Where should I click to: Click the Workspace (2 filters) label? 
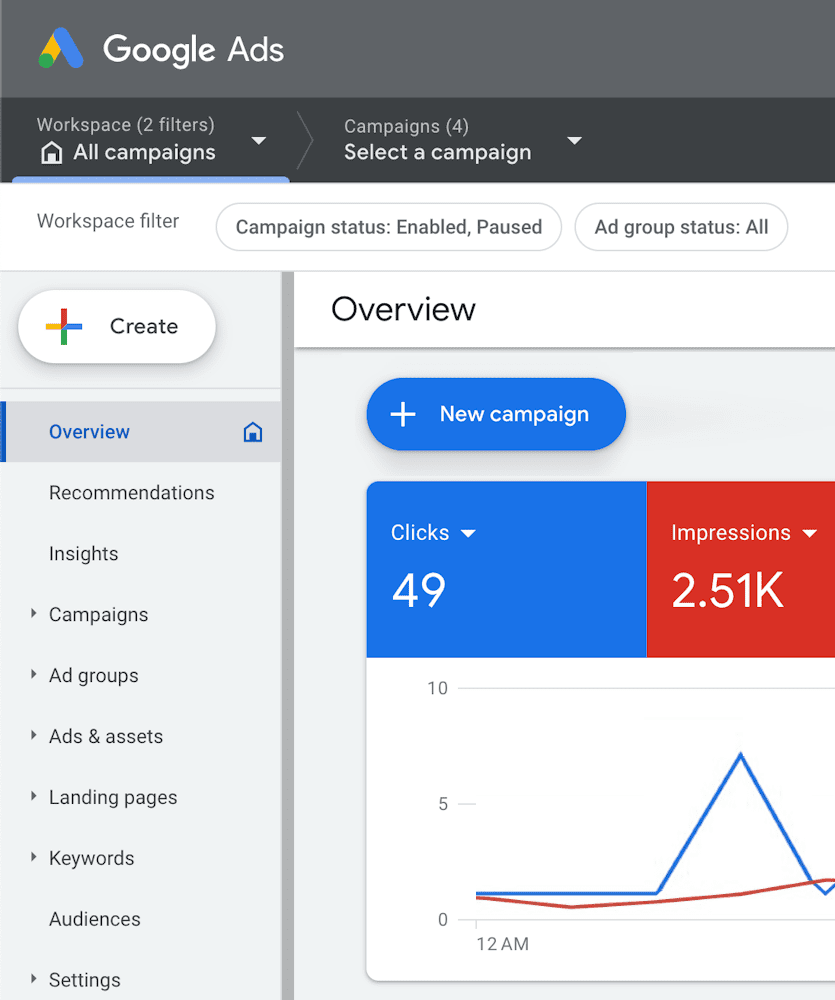126,124
